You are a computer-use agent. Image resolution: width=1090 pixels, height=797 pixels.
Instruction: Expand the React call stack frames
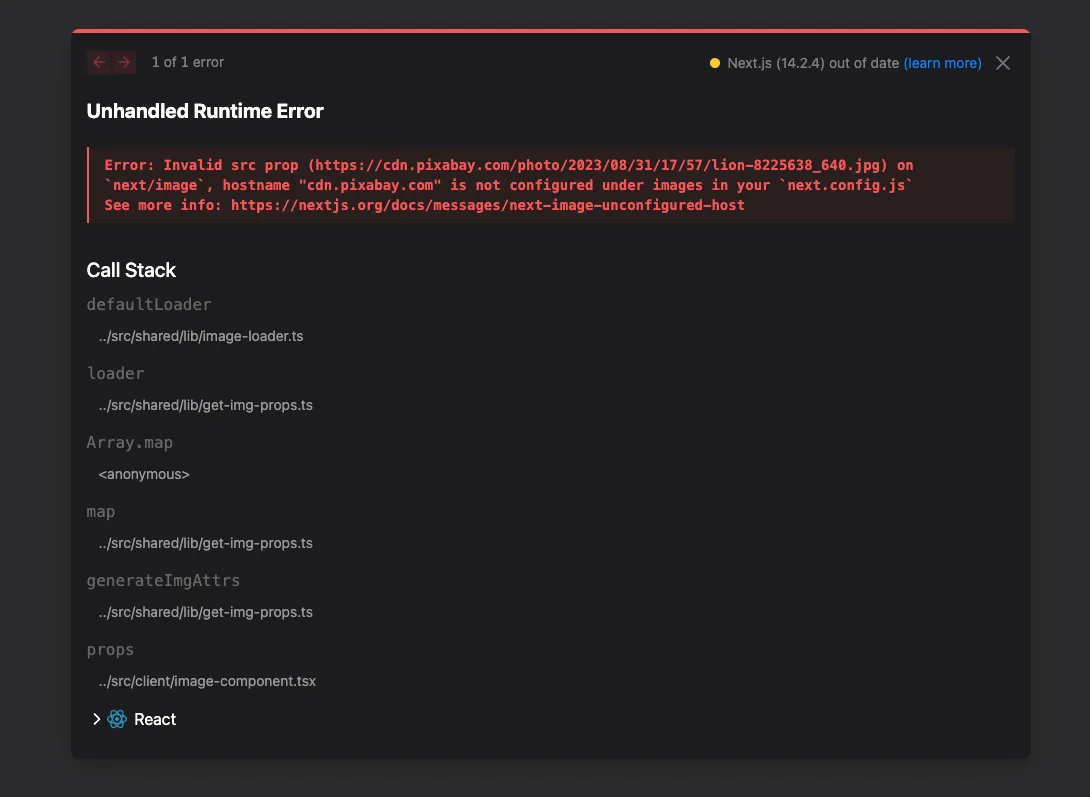97,719
